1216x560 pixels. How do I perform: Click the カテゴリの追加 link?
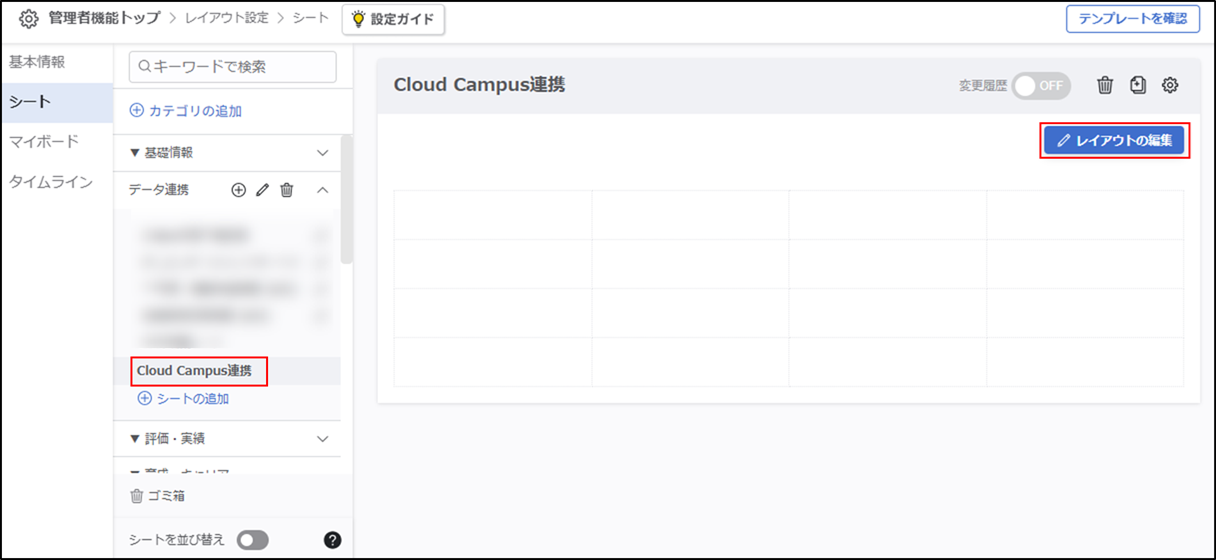tap(186, 111)
